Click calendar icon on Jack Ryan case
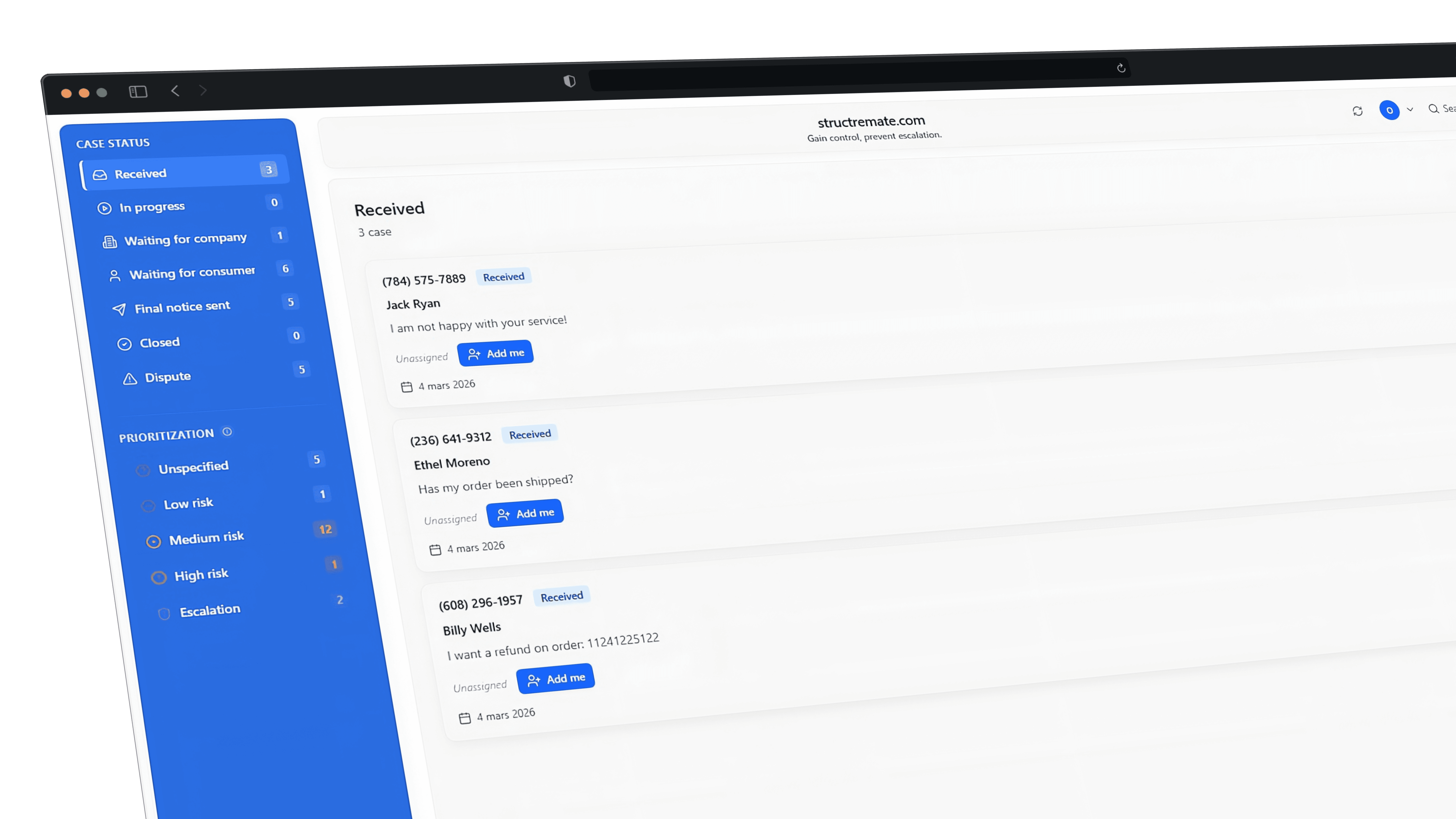Image resolution: width=1456 pixels, height=819 pixels. click(406, 387)
